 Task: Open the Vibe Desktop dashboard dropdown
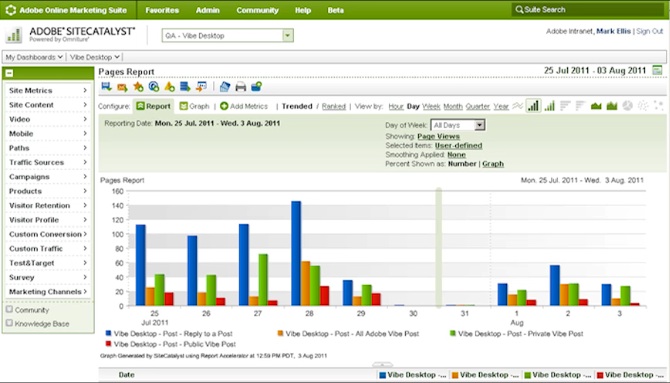pos(94,57)
